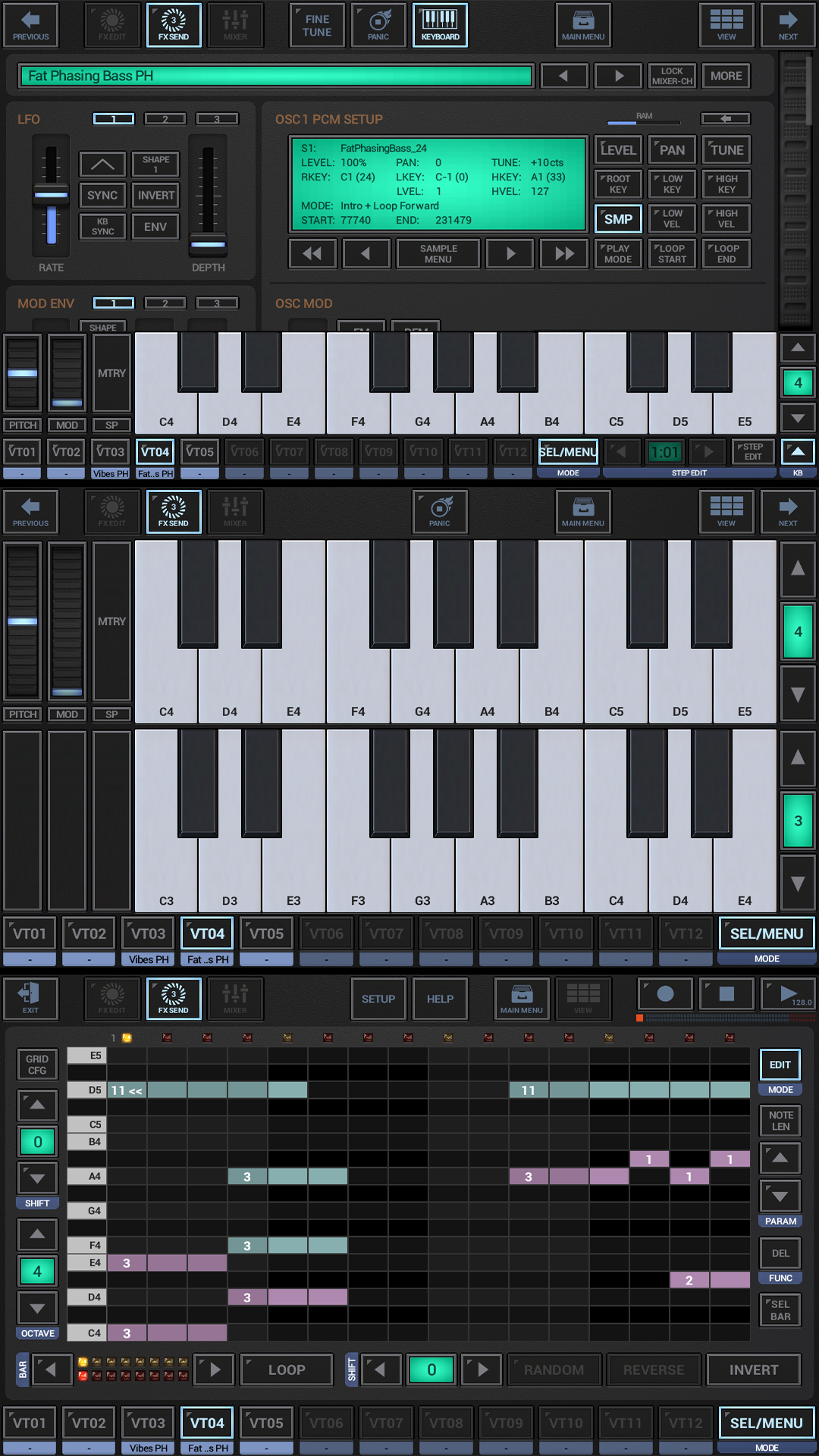Image resolution: width=819 pixels, height=1456 pixels.
Task: Switch to LFO tab 2
Action: point(165,119)
